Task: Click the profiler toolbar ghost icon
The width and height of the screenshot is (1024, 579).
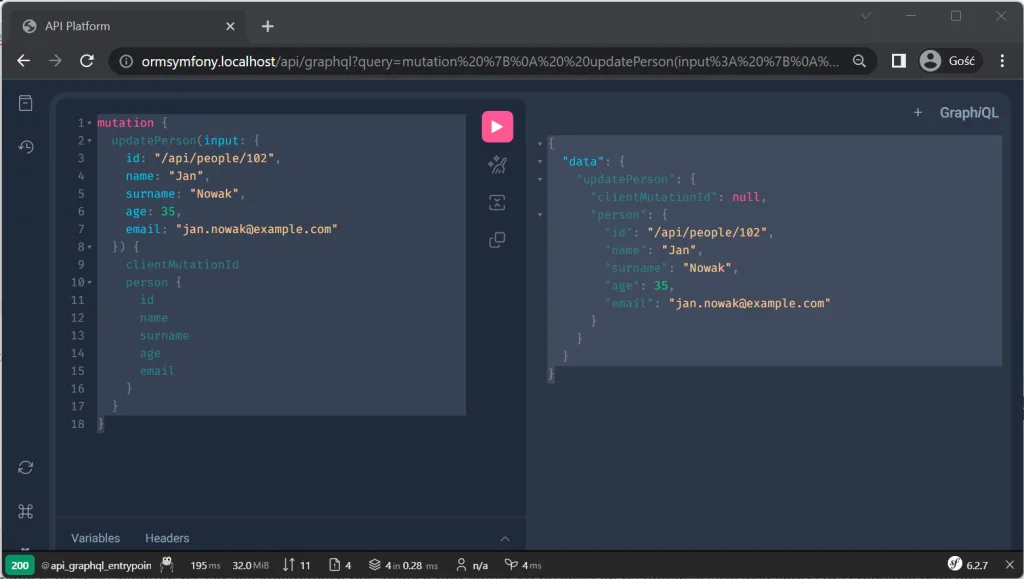Action: [167, 565]
